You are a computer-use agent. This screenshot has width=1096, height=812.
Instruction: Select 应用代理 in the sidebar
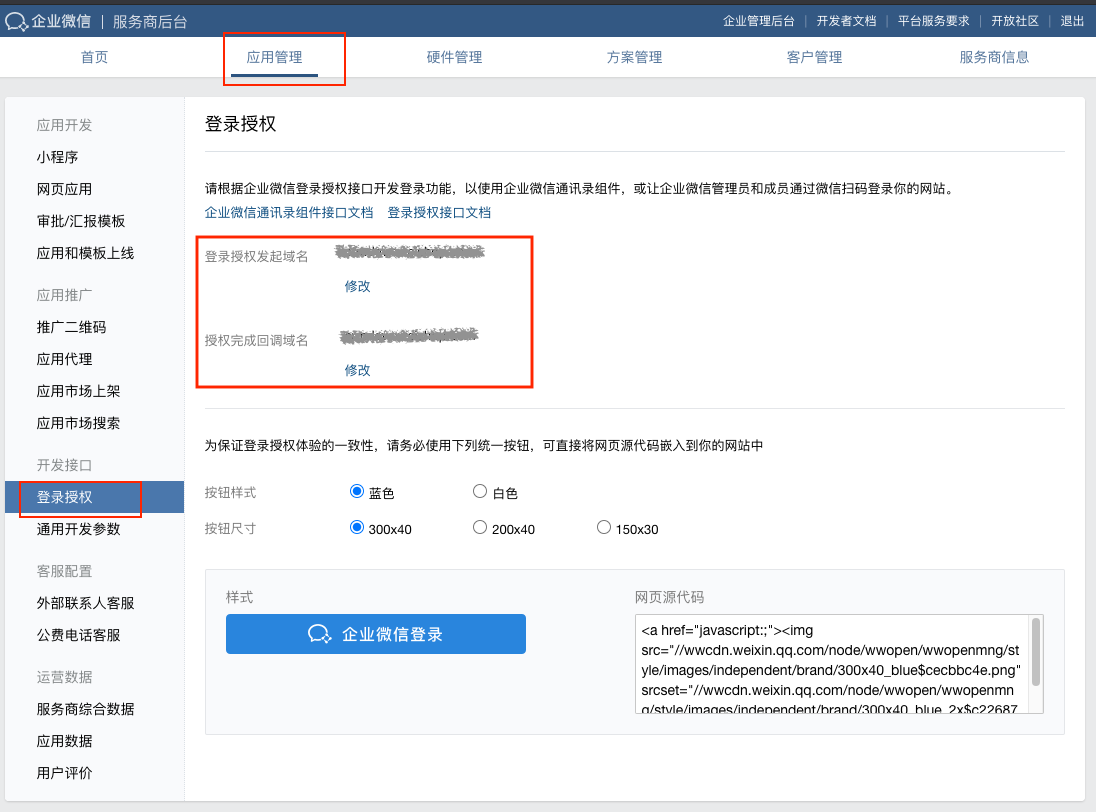[64, 359]
